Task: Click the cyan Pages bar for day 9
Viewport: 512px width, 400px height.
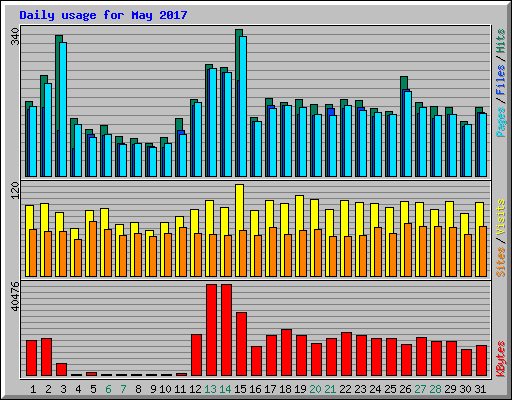Action: pos(153,162)
